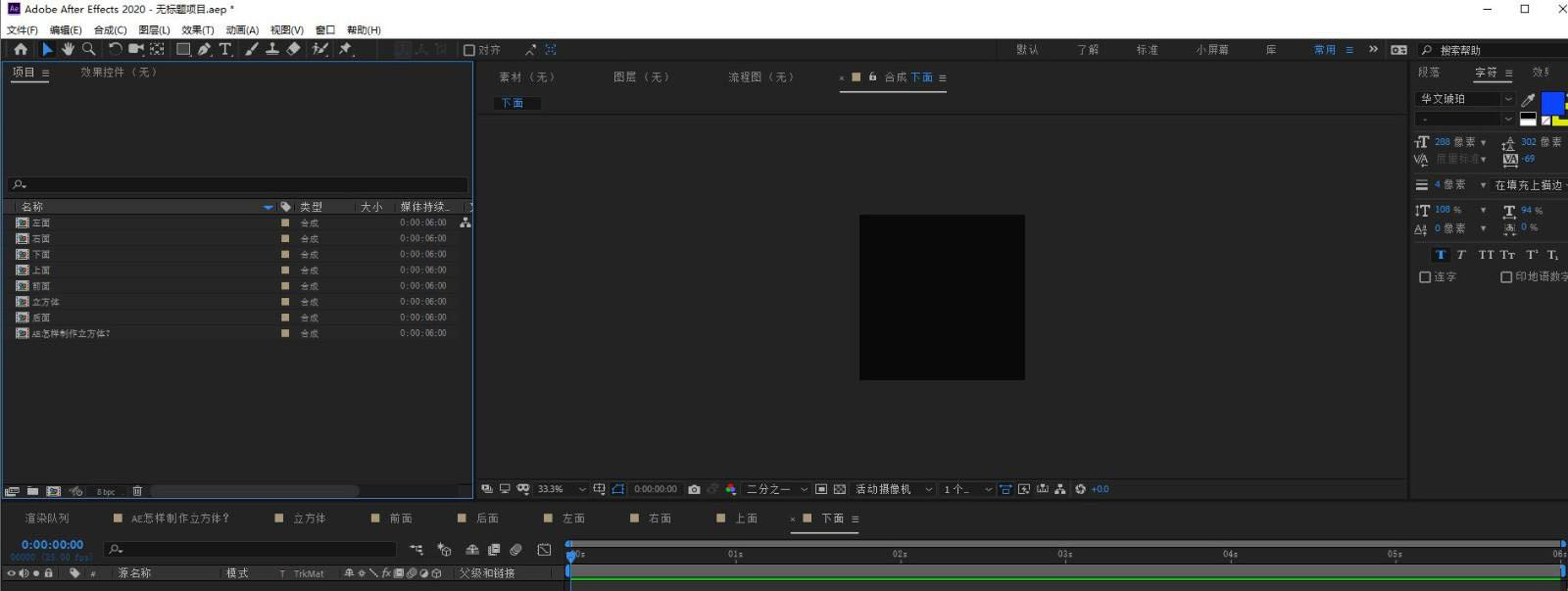Viewport: 1568px width, 591px height.
Task: Toggle faux italic T button
Action: 1460,255
